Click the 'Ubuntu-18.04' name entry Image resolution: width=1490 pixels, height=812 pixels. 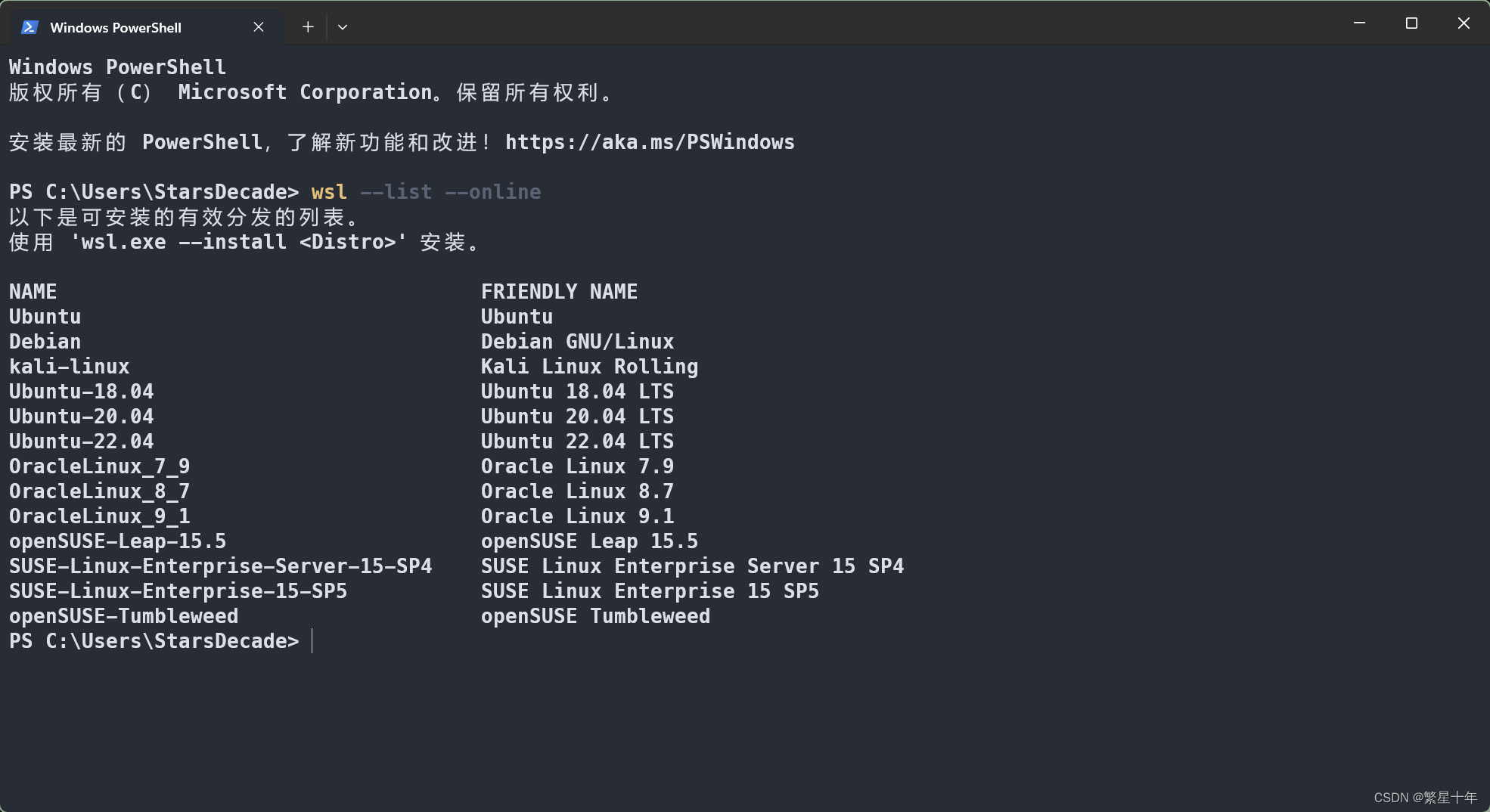click(82, 392)
